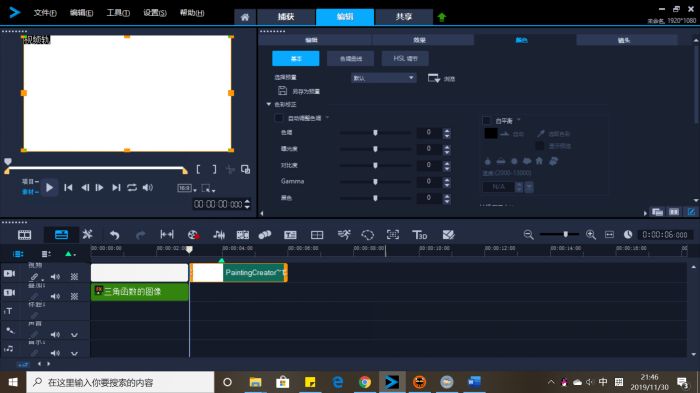Open the resize/crop mode dropdown
This screenshot has height=393, width=700.
pos(208,188)
